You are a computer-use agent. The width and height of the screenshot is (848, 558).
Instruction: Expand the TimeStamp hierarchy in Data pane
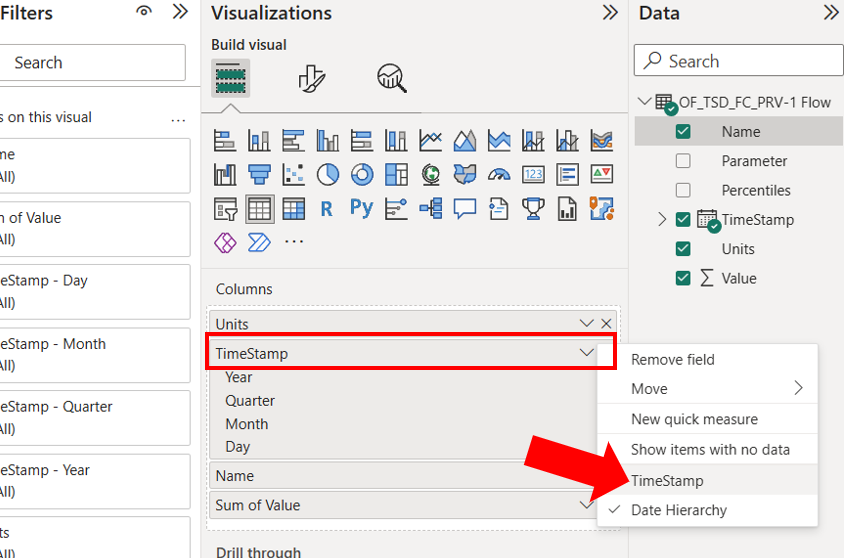[x=662, y=220]
